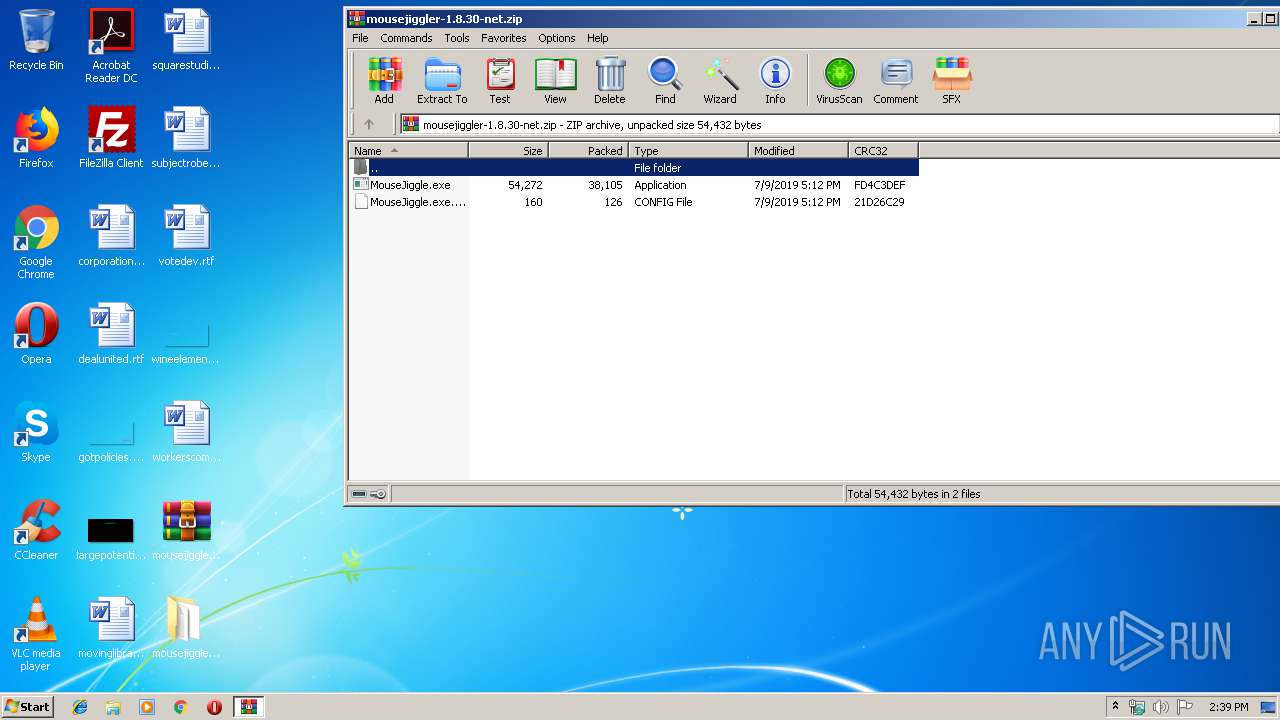Click the system clock 2:39 PM
The width and height of the screenshot is (1280, 720).
pos(1229,707)
